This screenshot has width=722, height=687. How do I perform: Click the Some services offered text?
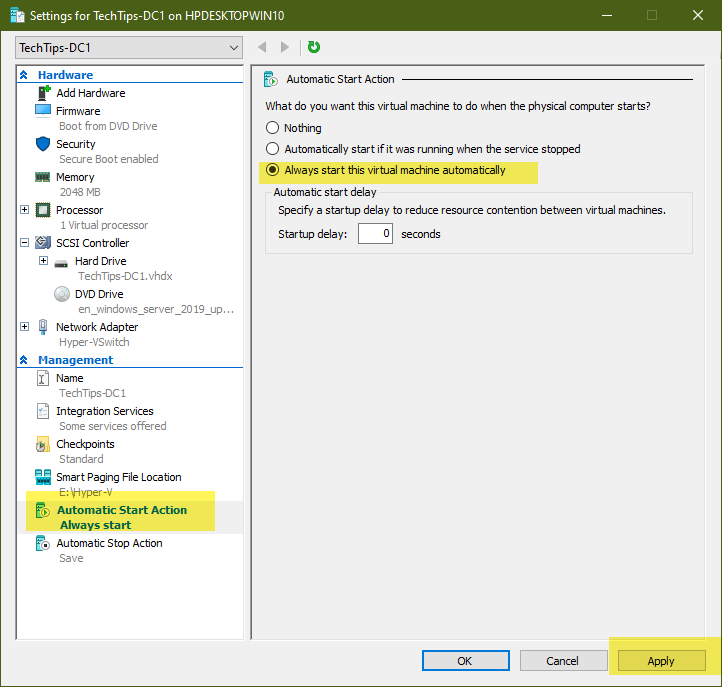pos(113,426)
